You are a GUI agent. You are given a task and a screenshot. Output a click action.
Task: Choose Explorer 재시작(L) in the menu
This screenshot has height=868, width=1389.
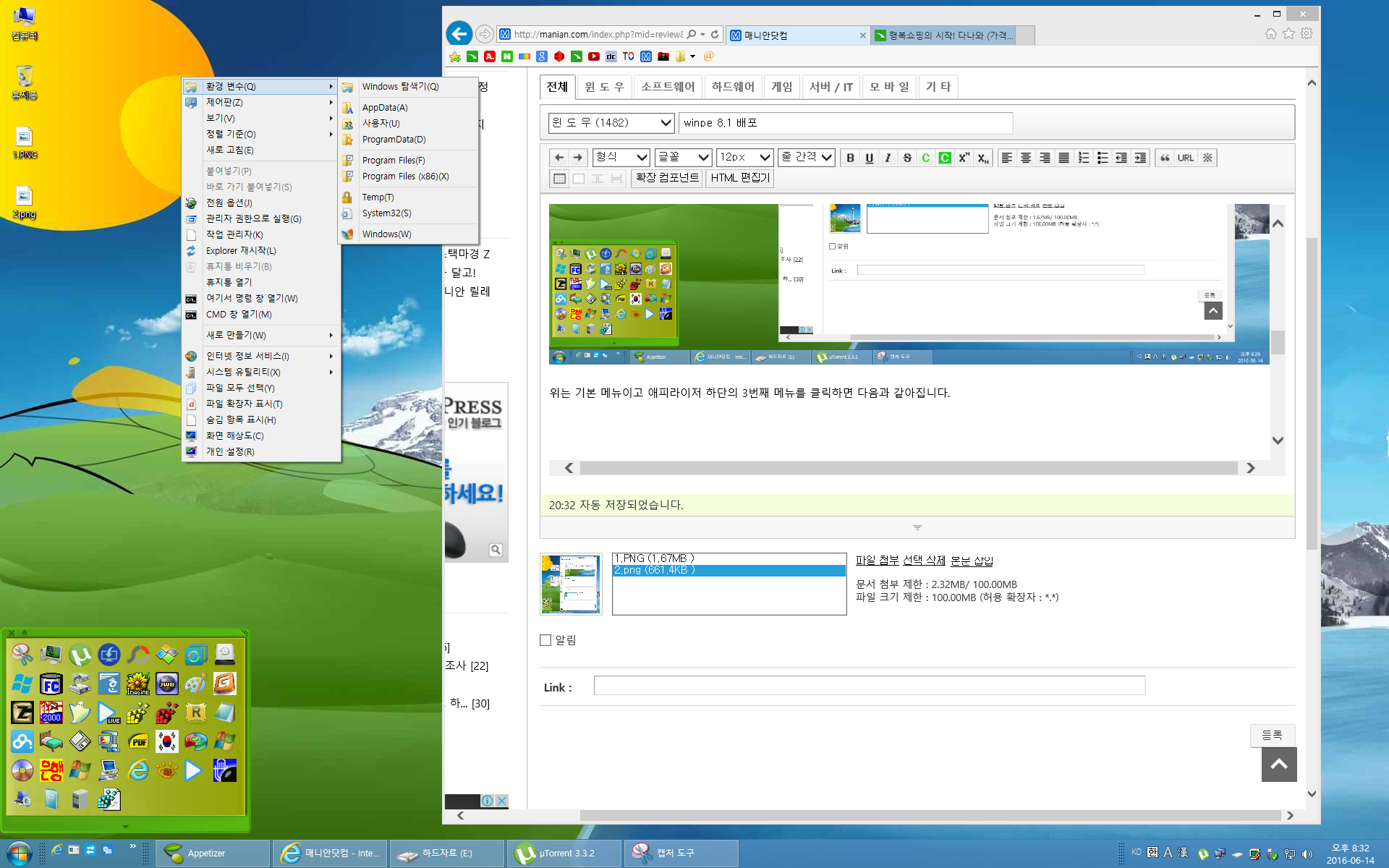point(260,251)
